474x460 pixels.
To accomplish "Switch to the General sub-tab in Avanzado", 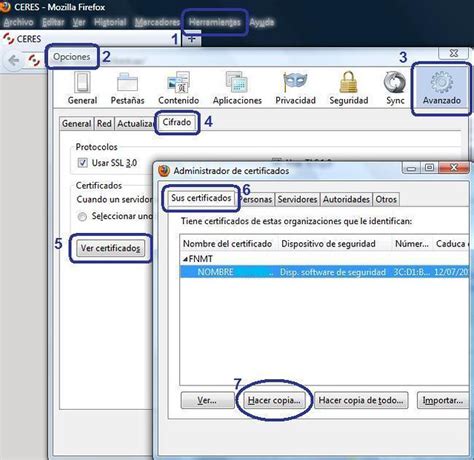I will [x=77, y=124].
